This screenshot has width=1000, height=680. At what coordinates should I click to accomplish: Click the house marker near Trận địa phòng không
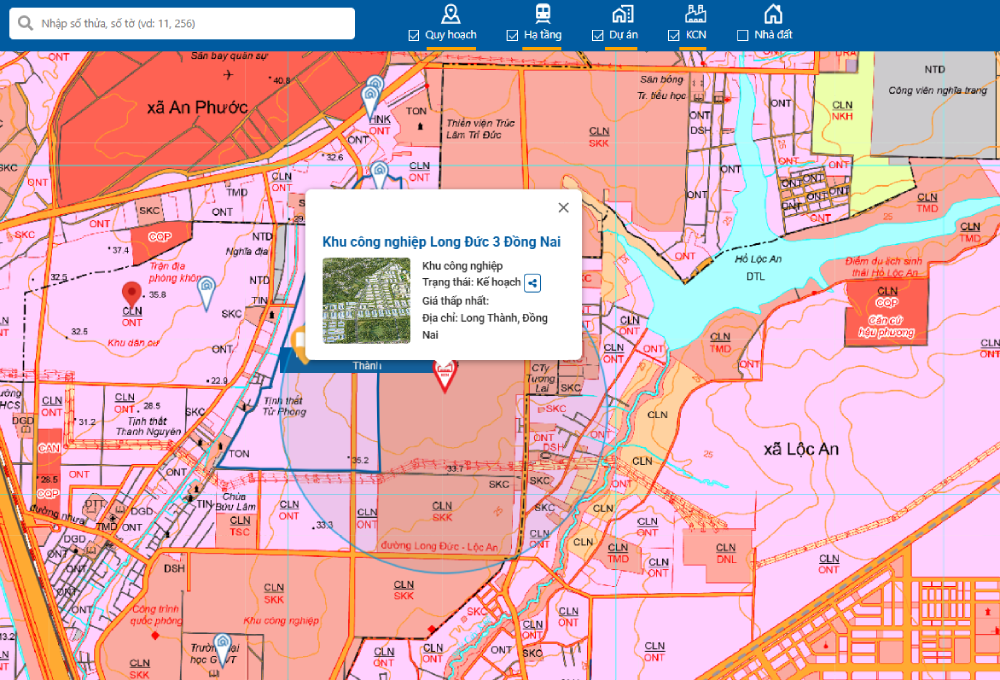tap(207, 292)
